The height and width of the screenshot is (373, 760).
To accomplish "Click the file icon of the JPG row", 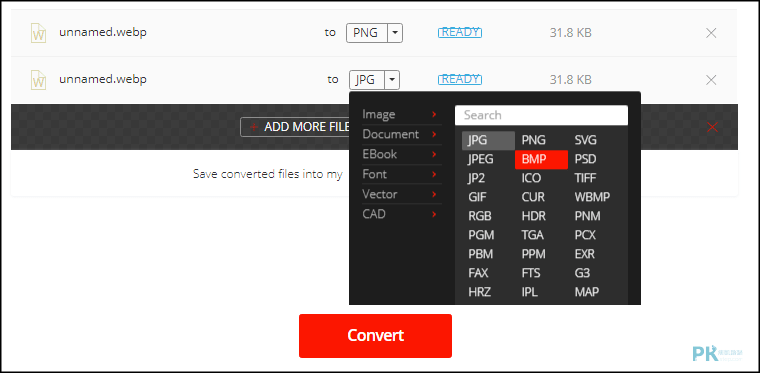I will coord(38,79).
